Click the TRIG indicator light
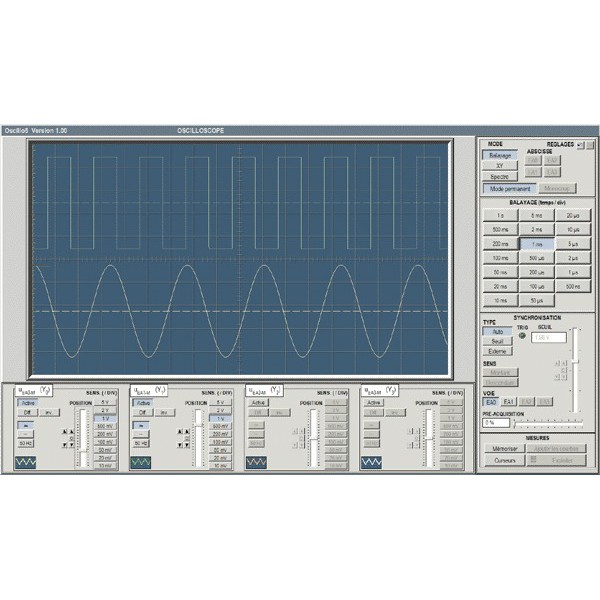Screen dimensions: 600x600 tap(522, 336)
